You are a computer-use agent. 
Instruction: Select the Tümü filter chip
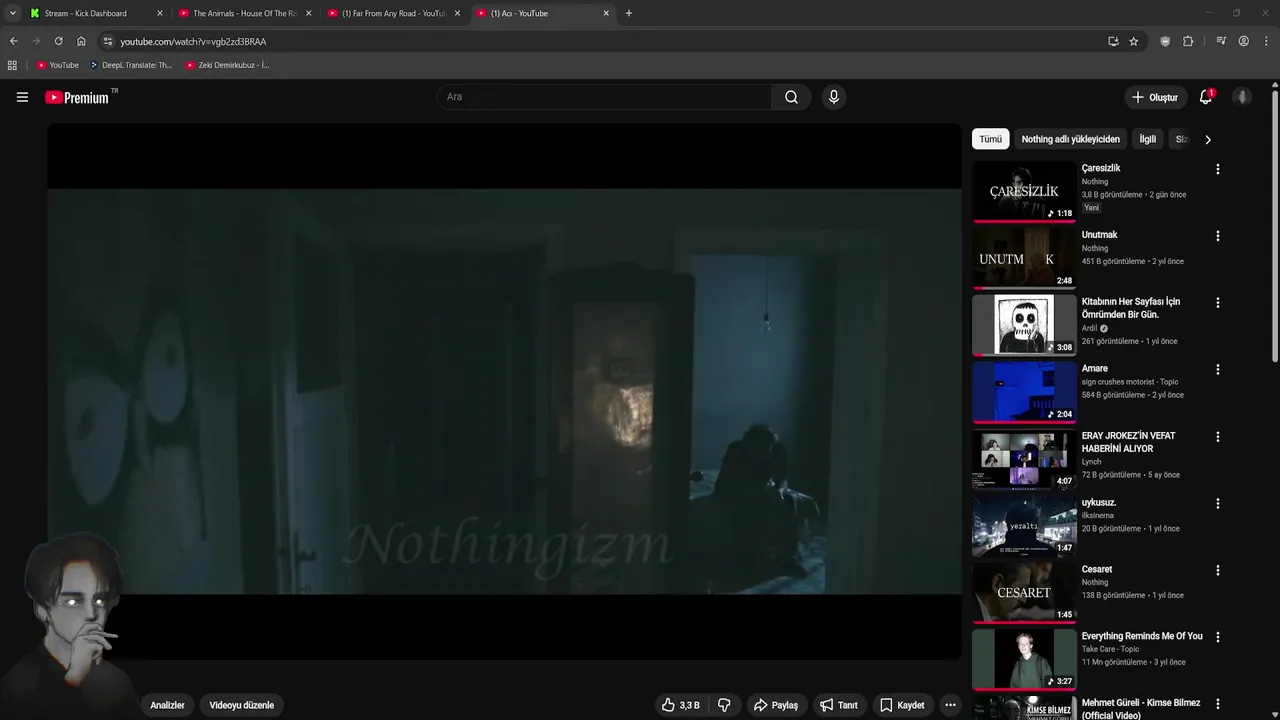pos(990,139)
